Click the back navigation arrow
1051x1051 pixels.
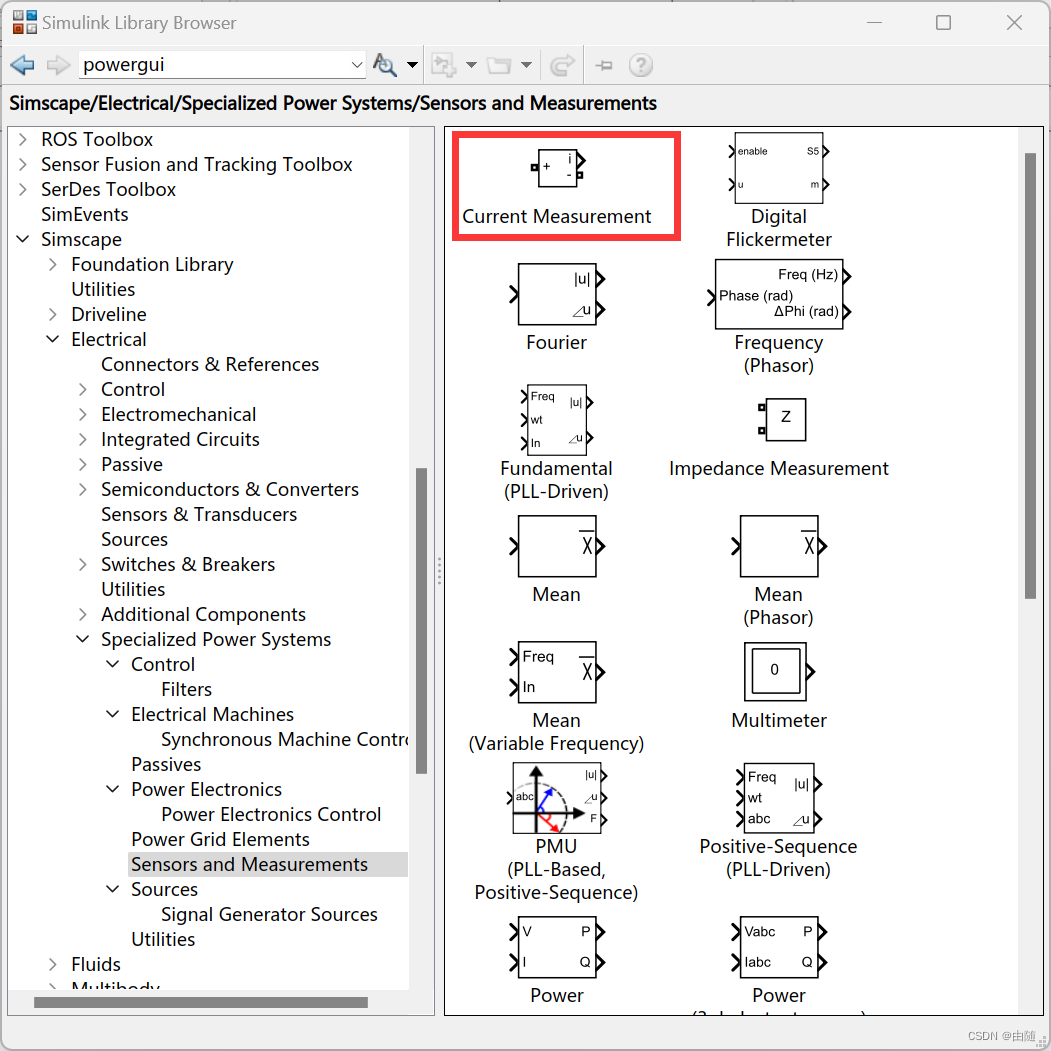pyautogui.click(x=22, y=65)
